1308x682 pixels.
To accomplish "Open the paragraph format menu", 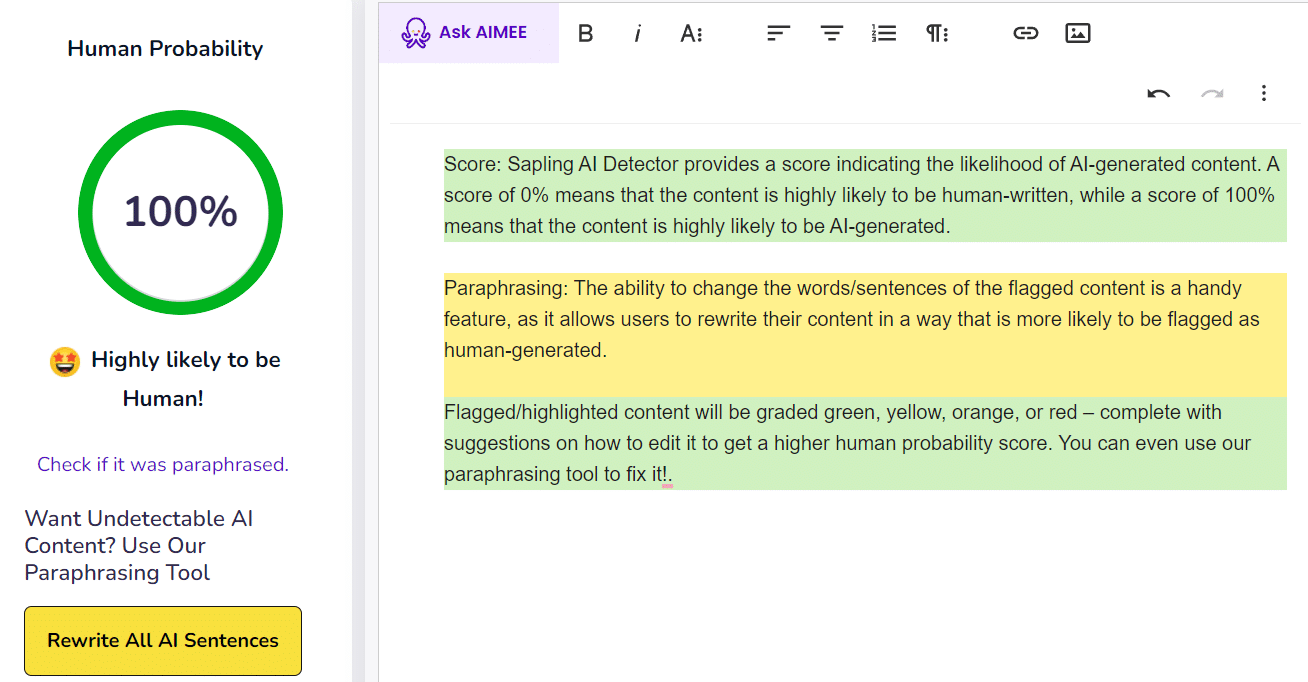I will pyautogui.click(x=937, y=33).
